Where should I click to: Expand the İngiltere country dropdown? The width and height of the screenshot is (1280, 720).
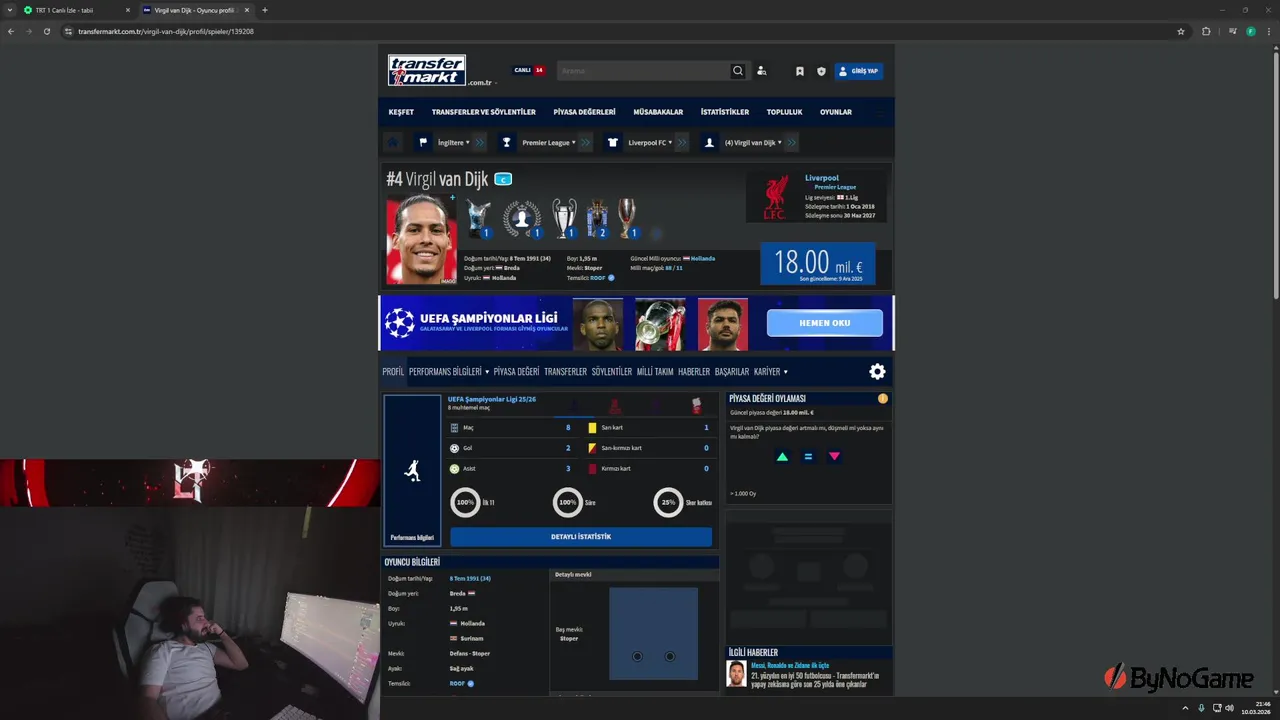(x=453, y=142)
